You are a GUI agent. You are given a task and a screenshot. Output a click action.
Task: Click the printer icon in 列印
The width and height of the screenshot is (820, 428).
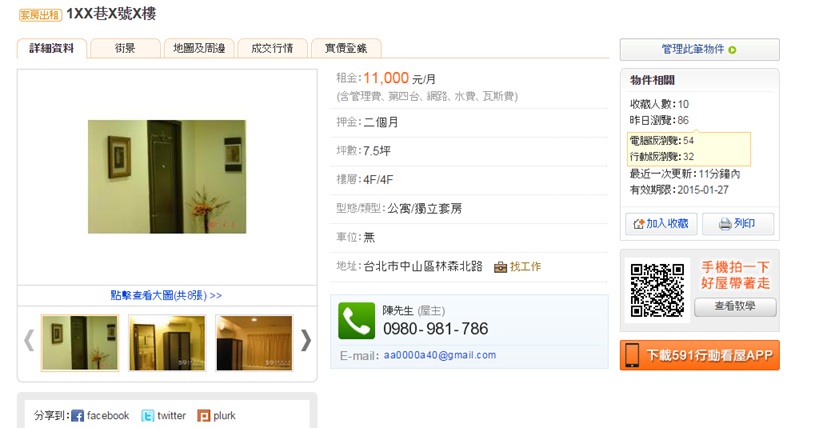(725, 224)
